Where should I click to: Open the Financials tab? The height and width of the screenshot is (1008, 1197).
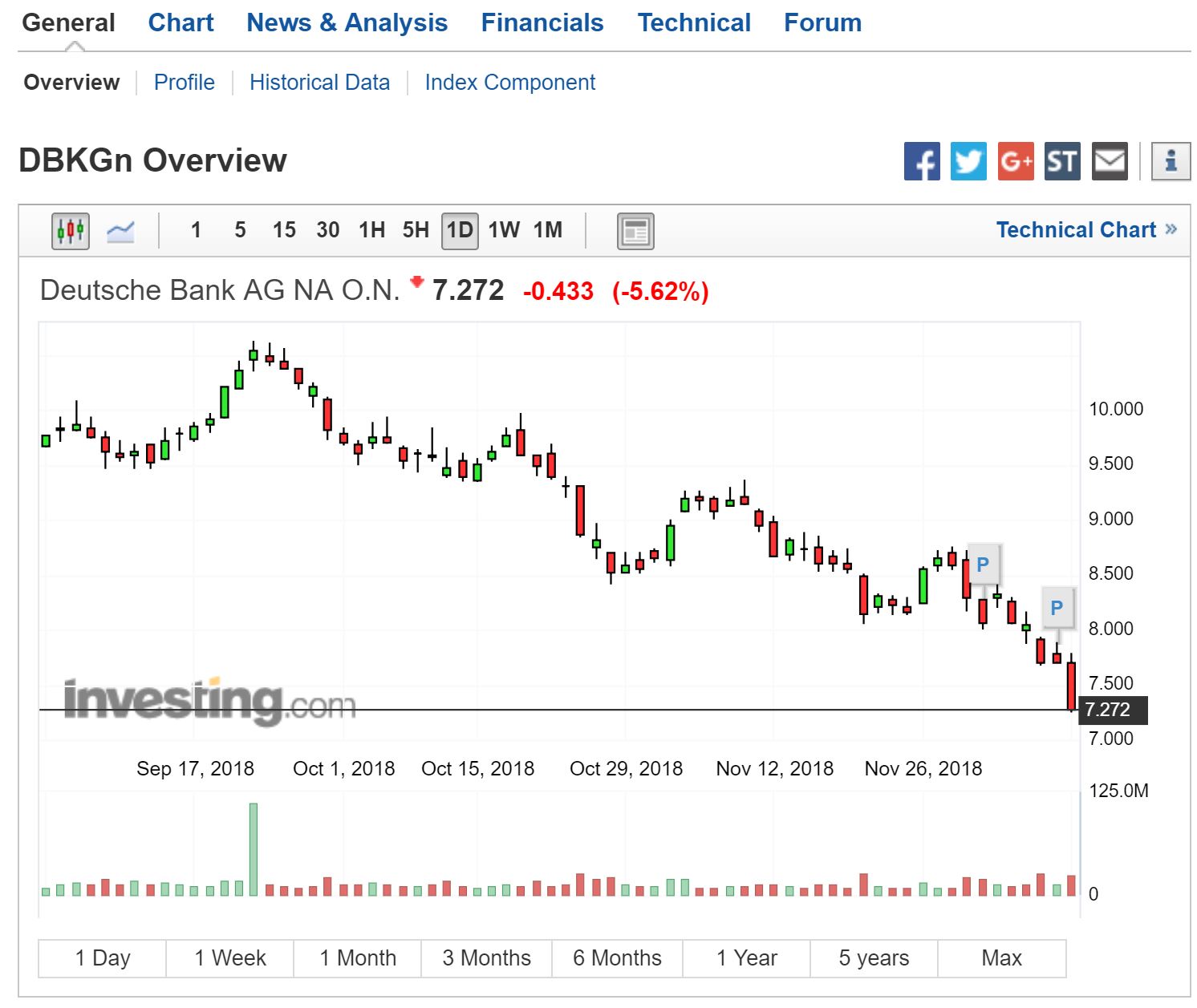tap(542, 23)
